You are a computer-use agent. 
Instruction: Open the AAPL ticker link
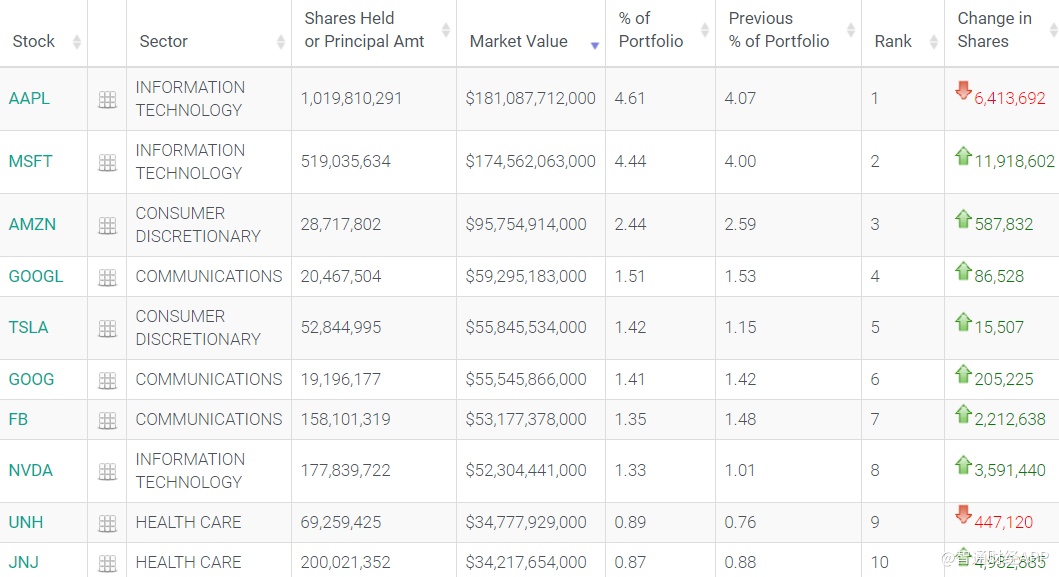[x=29, y=98]
